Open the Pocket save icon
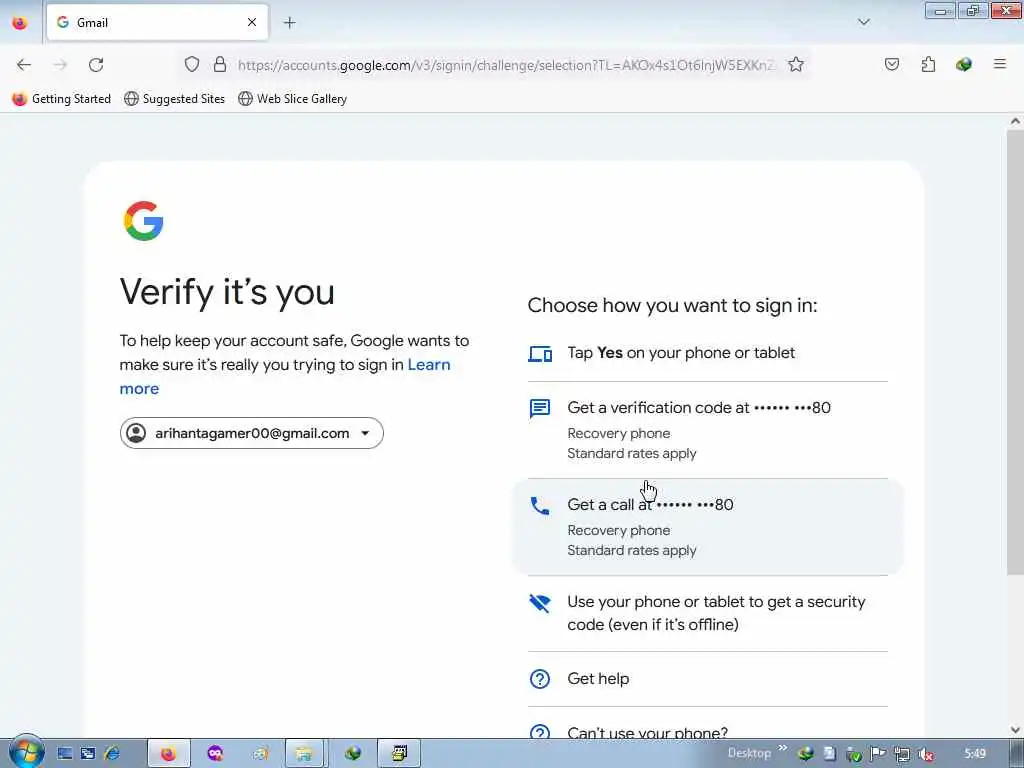The image size is (1024, 768). 891,64
